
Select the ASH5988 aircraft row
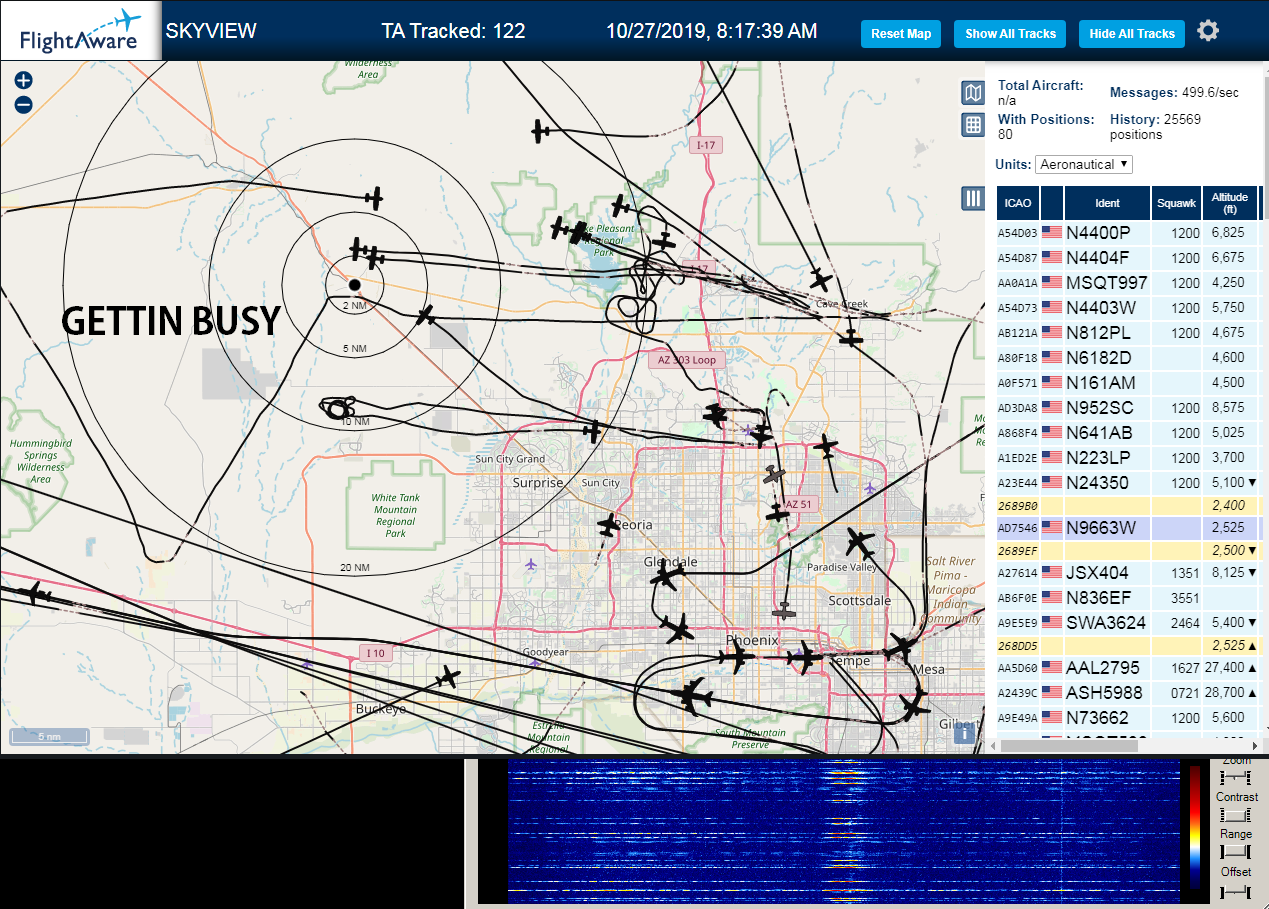1128,692
